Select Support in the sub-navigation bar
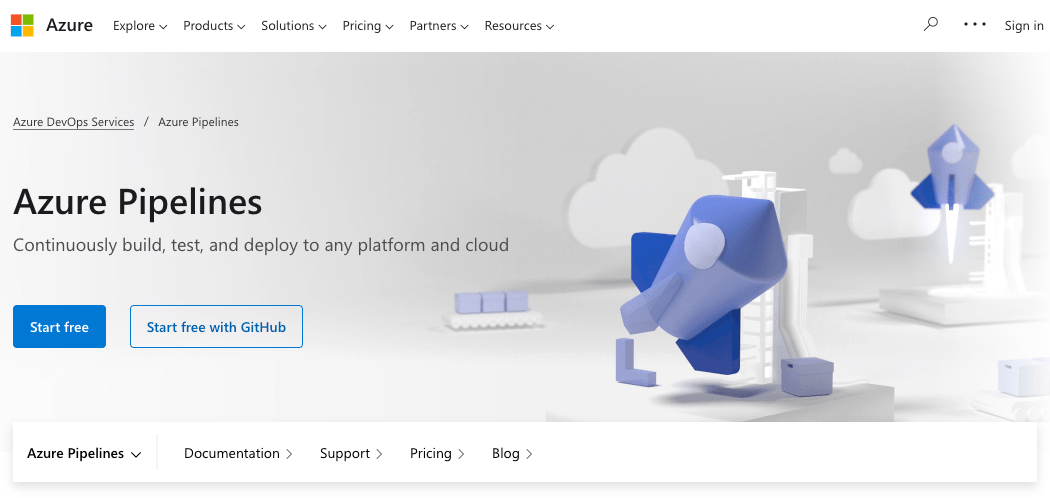Screen dimensions: 1050x498 (x=351, y=454)
